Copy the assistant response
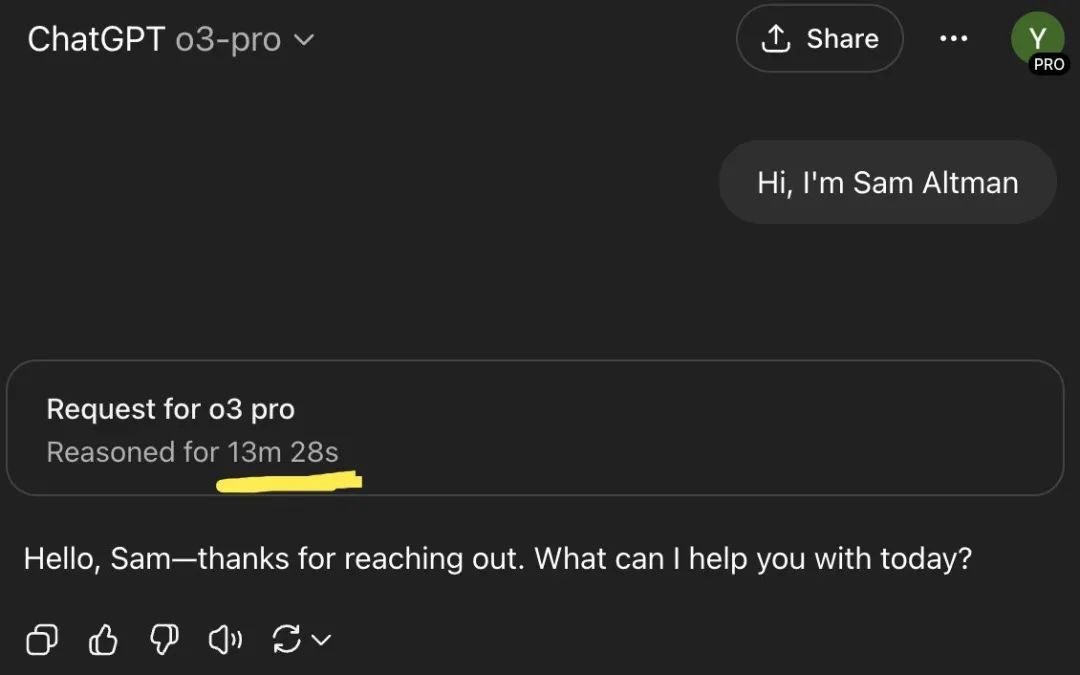This screenshot has height=675, width=1080. (x=41, y=639)
